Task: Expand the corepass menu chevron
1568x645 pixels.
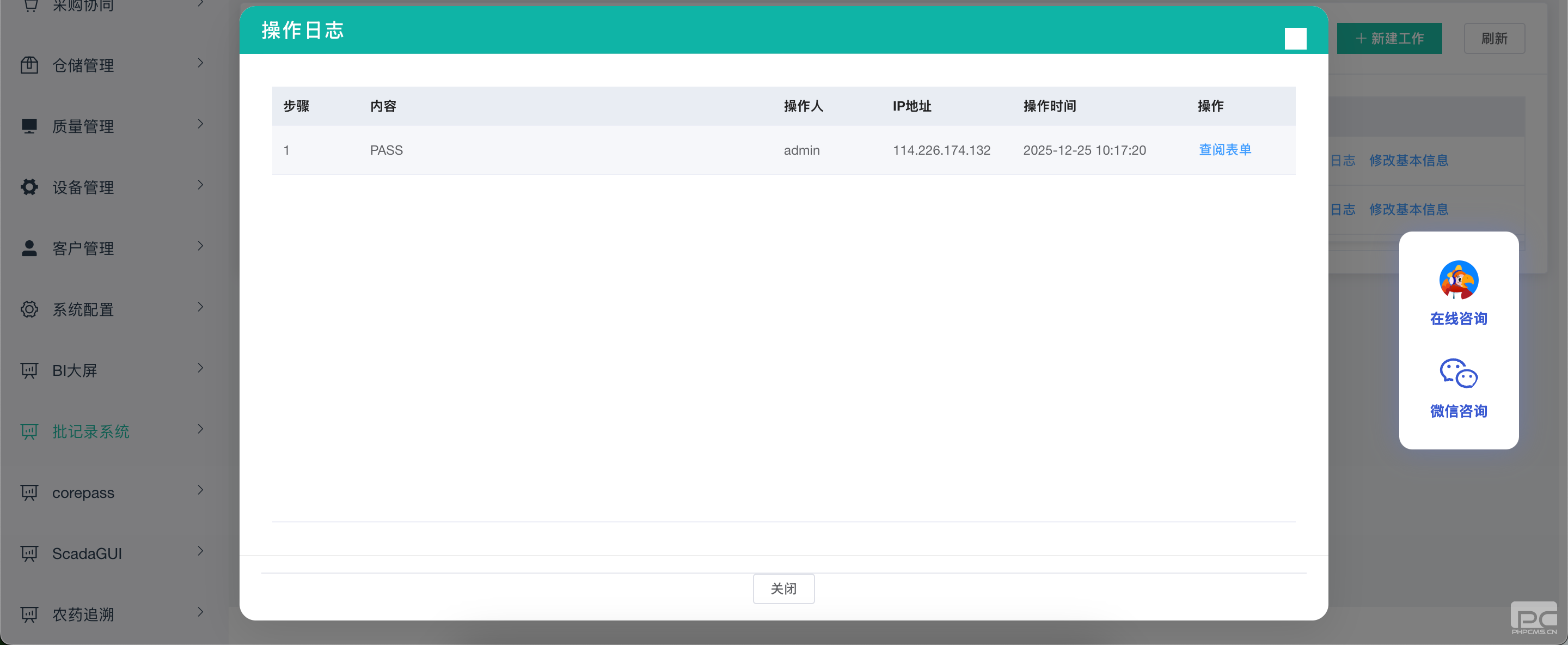Action: coord(200,490)
